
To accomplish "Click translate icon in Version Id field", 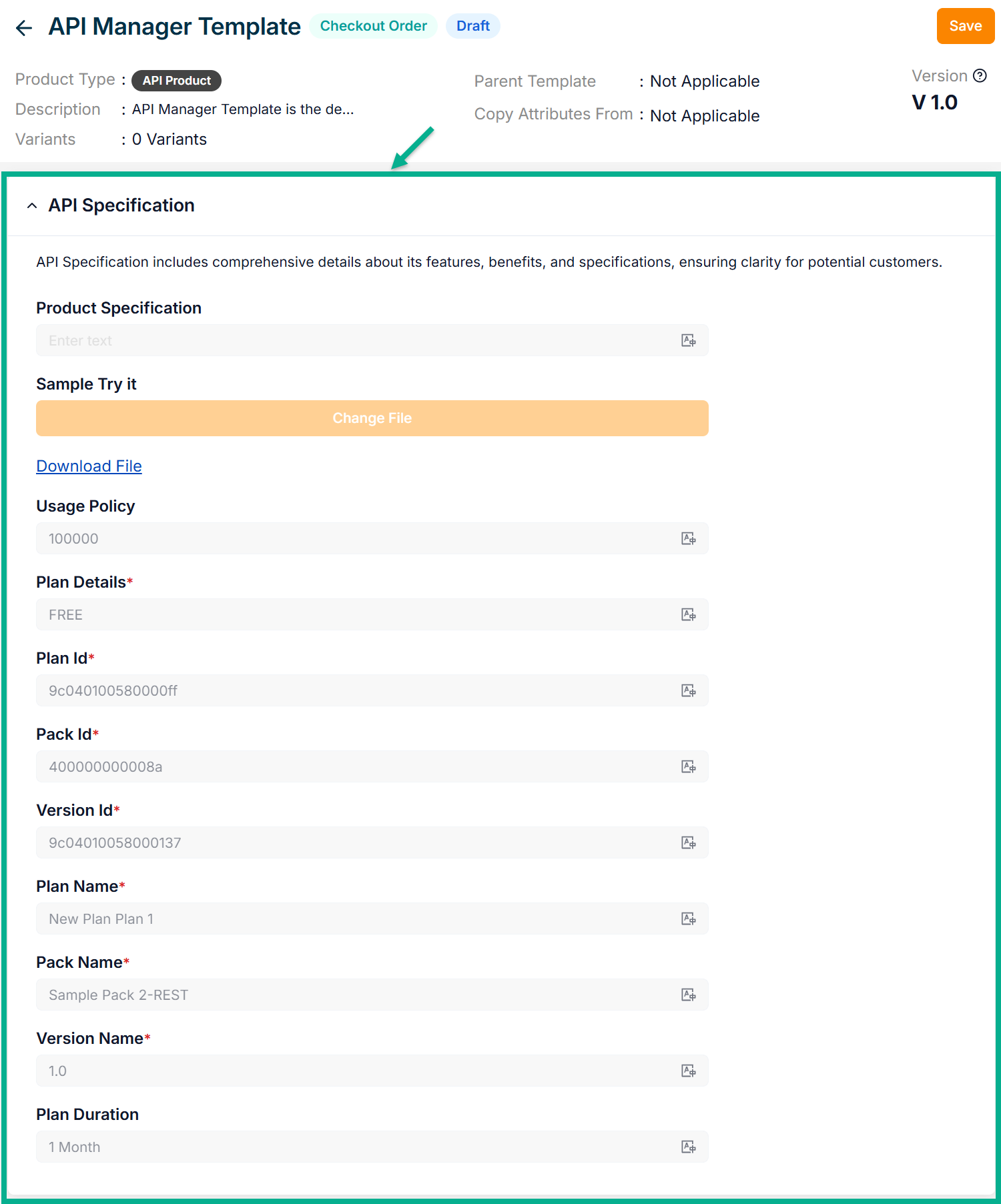I will (x=688, y=843).
